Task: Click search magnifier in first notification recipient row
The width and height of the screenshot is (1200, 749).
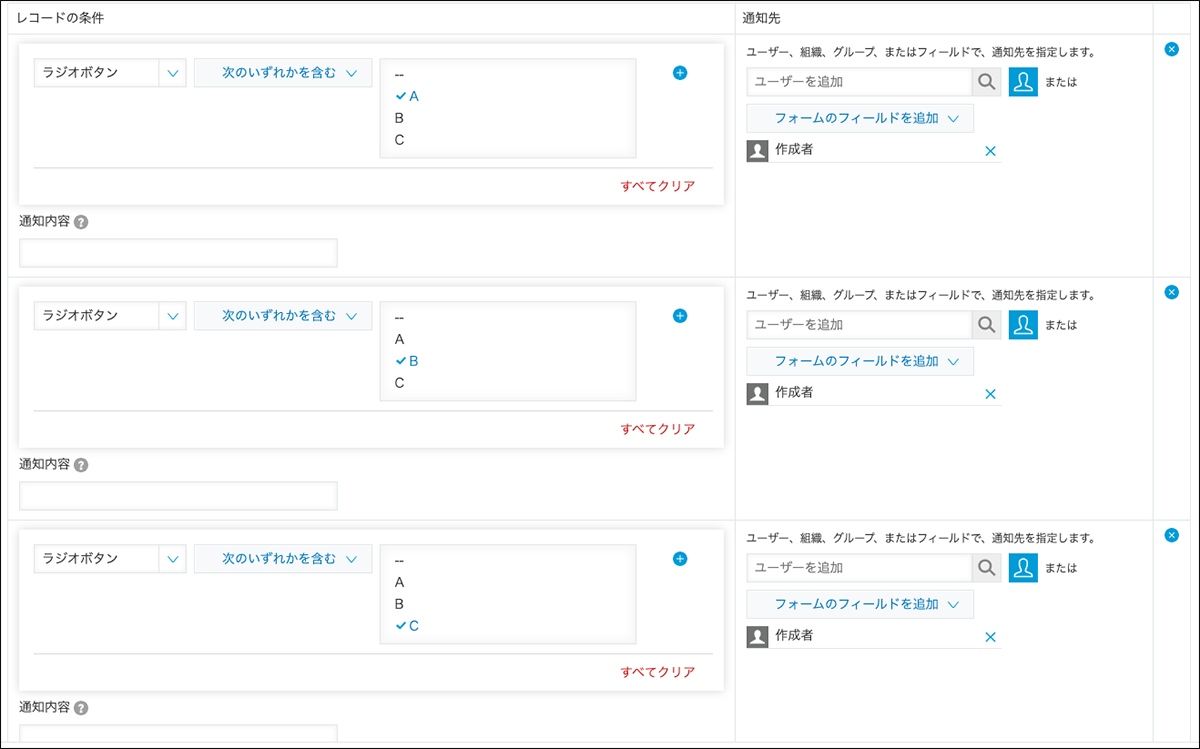Action: 987,82
